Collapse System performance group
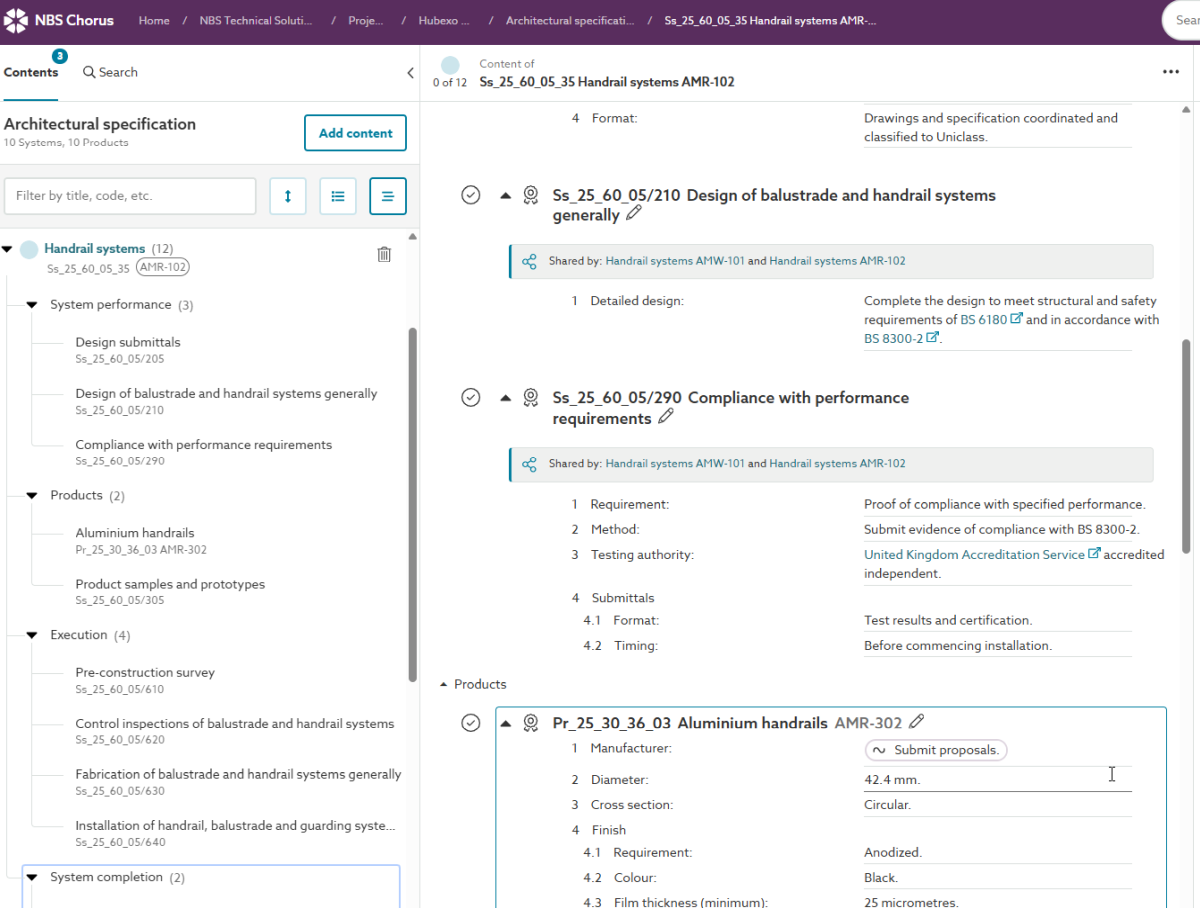The width and height of the screenshot is (1200, 908). pyautogui.click(x=32, y=305)
